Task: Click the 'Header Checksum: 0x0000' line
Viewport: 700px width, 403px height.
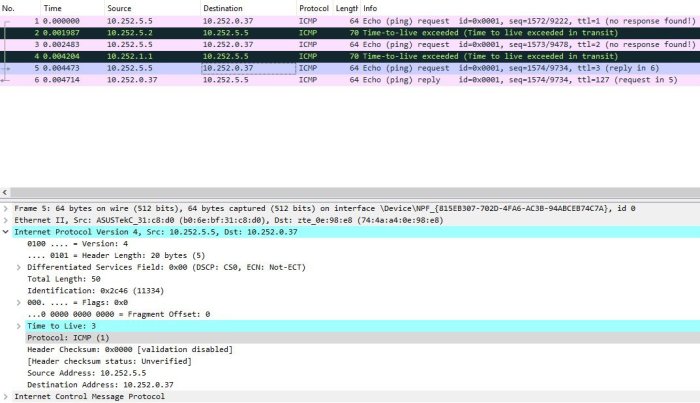Action: tap(129, 349)
